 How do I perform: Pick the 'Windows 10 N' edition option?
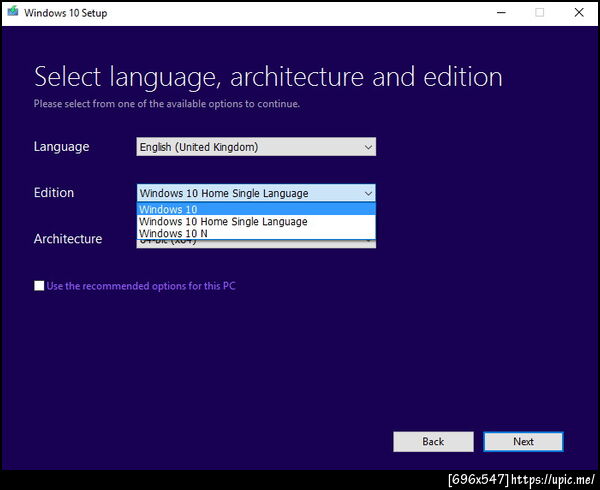point(256,233)
